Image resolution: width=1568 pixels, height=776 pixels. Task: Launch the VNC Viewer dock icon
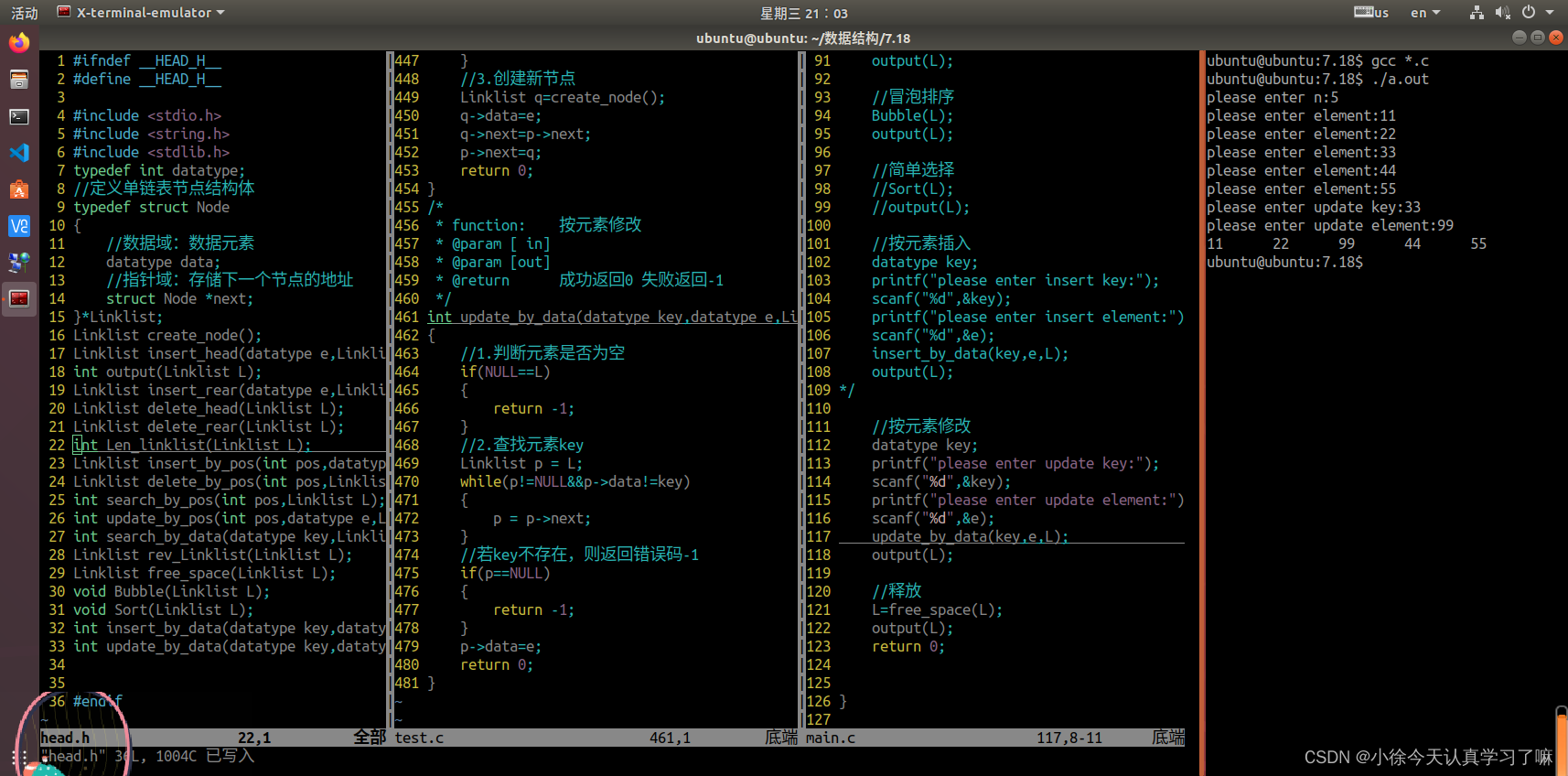point(19,226)
